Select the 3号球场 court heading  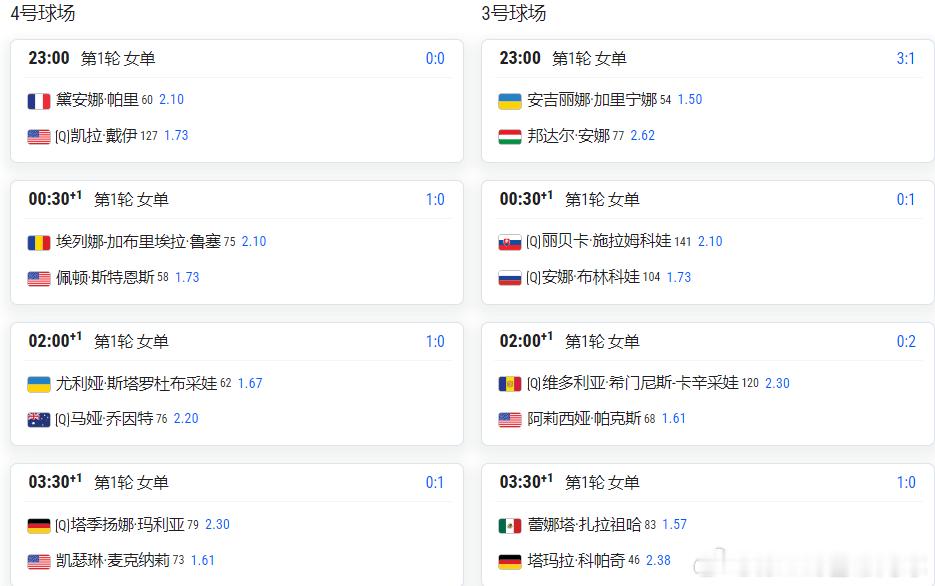coord(513,13)
